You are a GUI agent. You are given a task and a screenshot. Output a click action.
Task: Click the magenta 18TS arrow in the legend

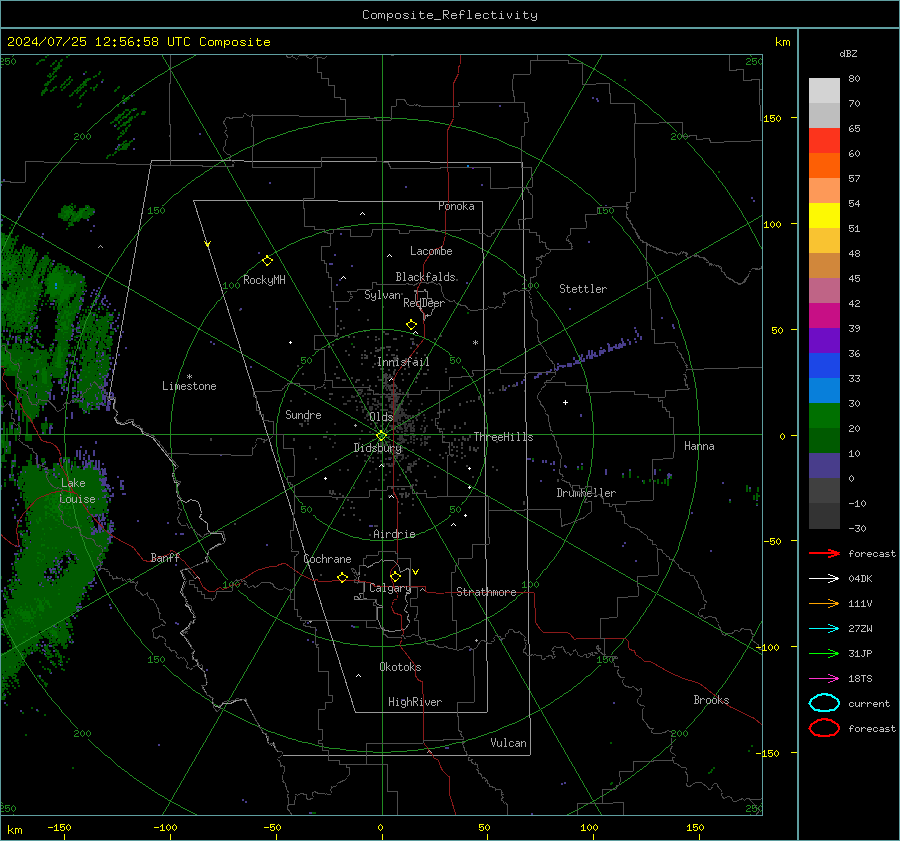tap(824, 679)
